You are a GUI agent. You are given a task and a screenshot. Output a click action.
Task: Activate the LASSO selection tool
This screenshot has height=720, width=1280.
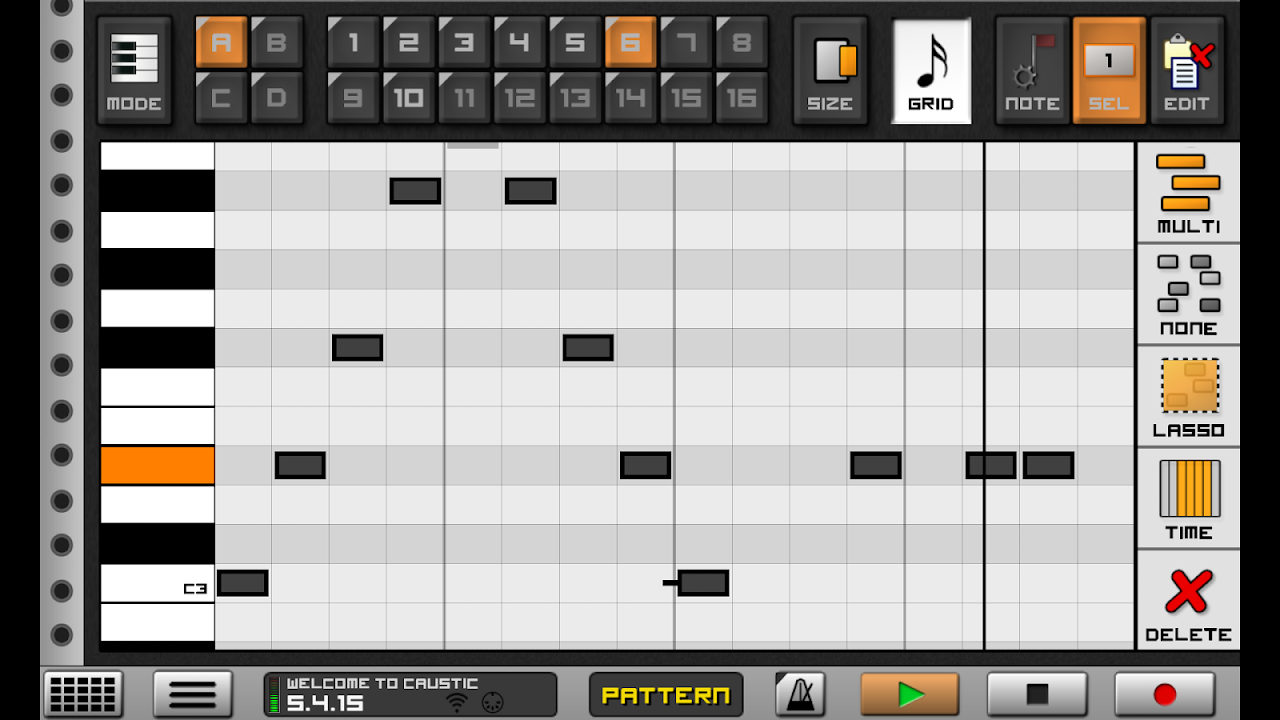1187,396
